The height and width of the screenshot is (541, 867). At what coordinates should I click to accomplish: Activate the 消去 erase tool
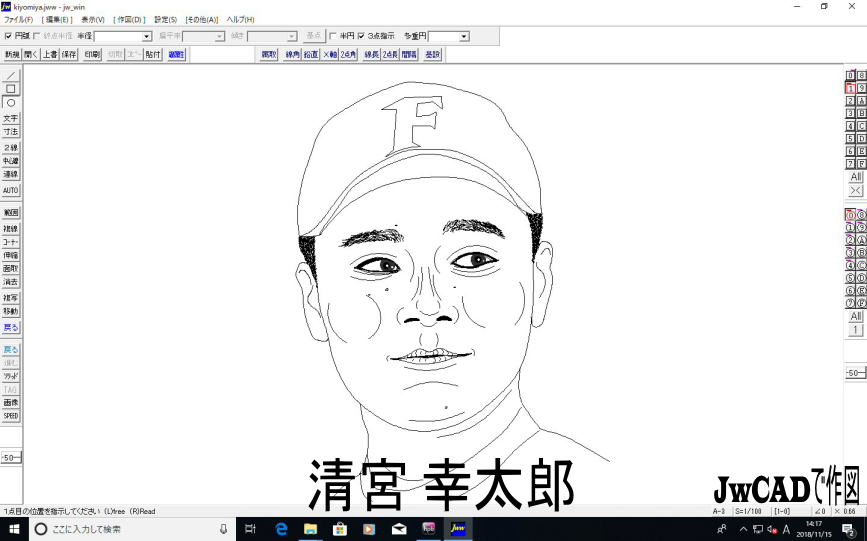click(11, 282)
